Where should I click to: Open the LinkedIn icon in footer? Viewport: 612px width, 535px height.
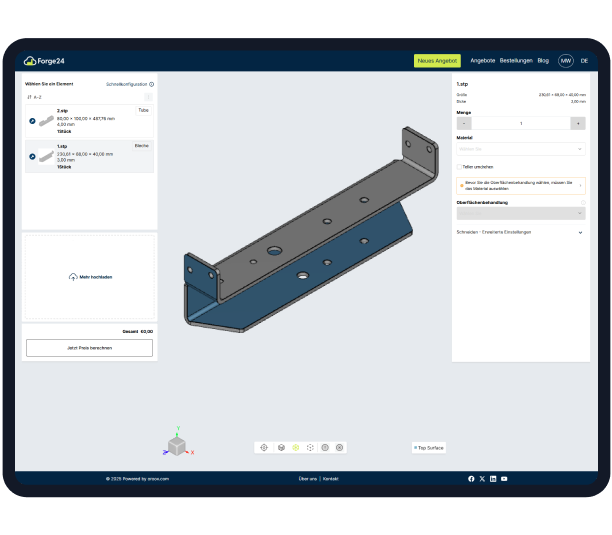(x=493, y=479)
